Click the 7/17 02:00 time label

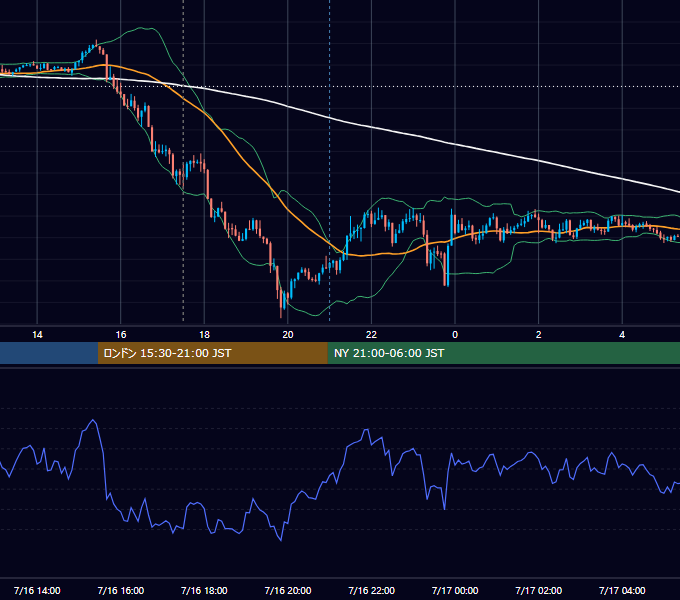click(539, 590)
